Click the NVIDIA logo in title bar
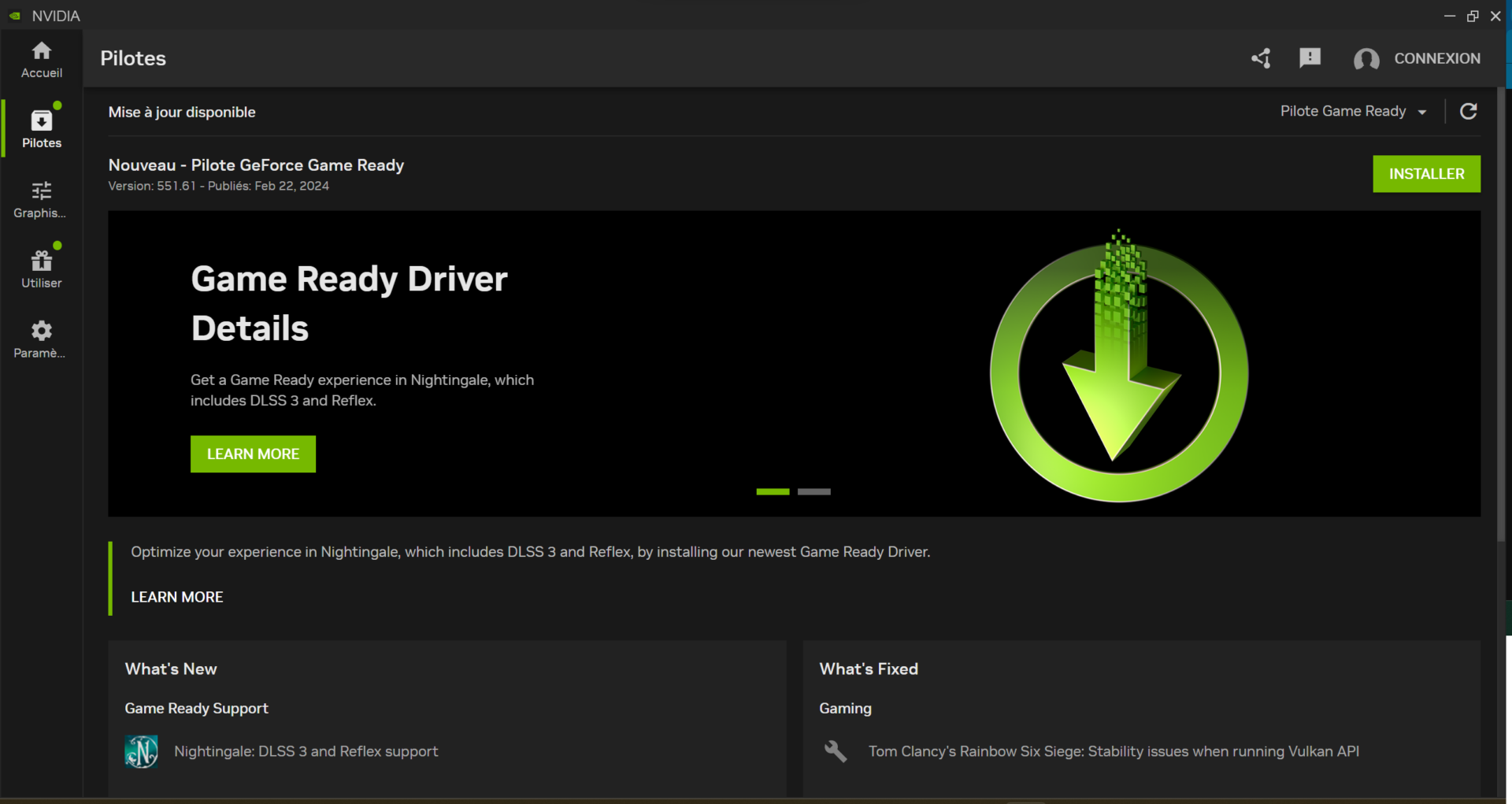The height and width of the screenshot is (804, 1512). click(15, 16)
